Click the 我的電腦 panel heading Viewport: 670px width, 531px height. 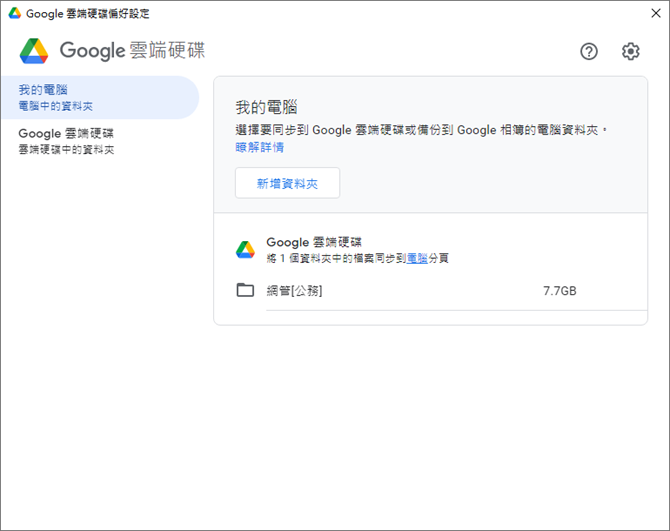point(266,107)
